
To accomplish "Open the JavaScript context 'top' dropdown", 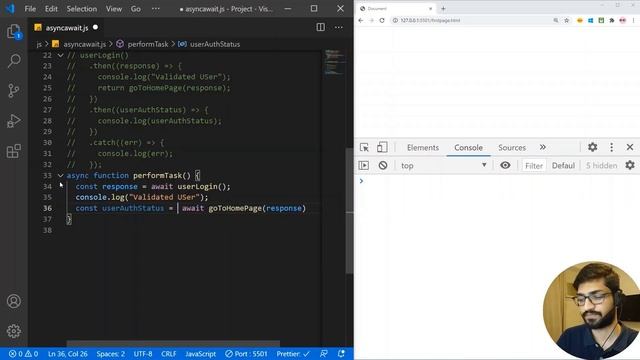I will click(444, 165).
